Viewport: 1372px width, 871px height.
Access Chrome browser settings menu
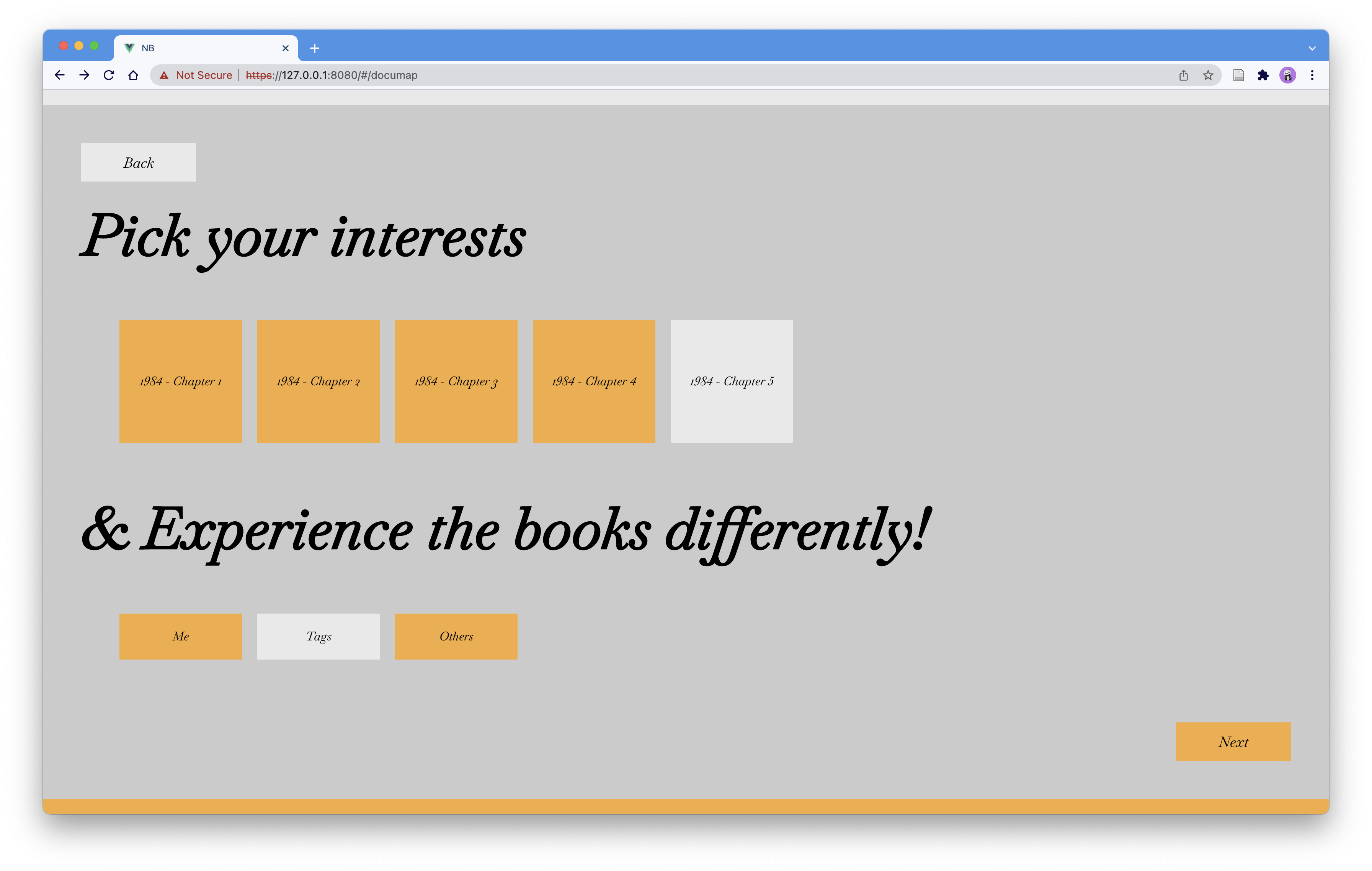[x=1313, y=75]
